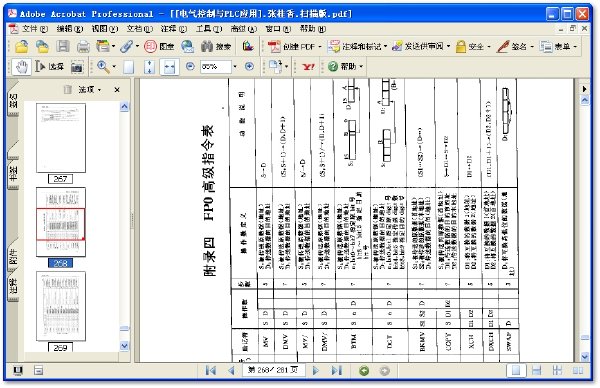Click the Security (安全) button
The height and width of the screenshot is (388, 600).
[473, 47]
